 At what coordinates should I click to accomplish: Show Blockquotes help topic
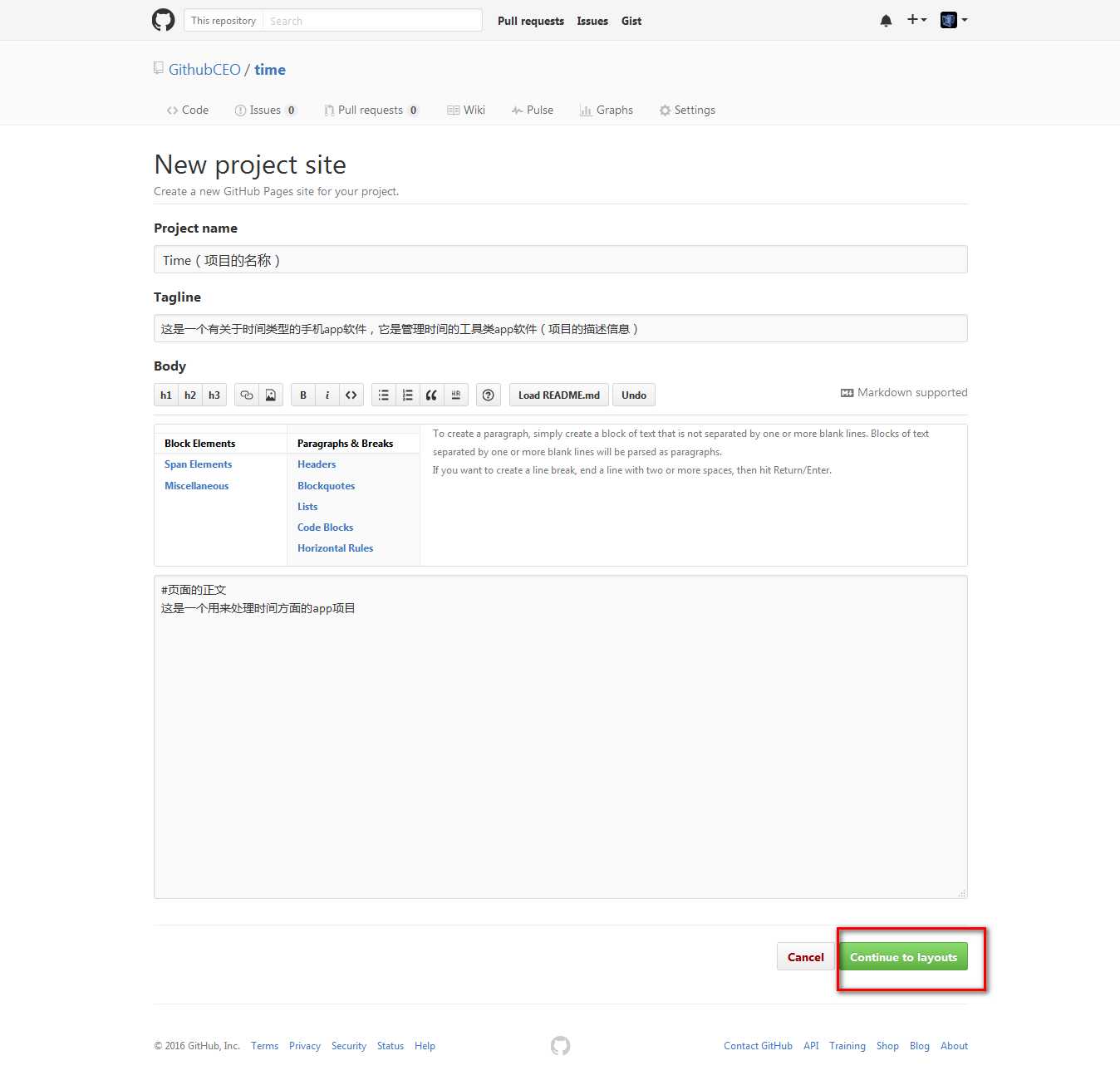tap(326, 486)
